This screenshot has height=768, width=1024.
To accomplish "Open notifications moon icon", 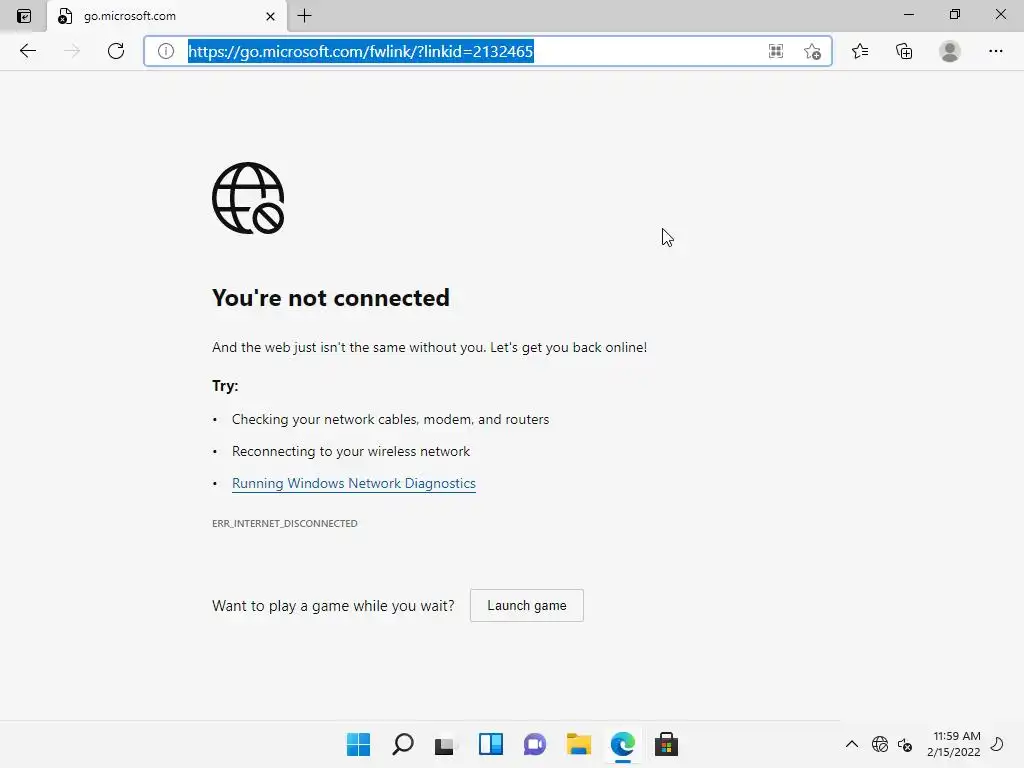I will click(997, 744).
